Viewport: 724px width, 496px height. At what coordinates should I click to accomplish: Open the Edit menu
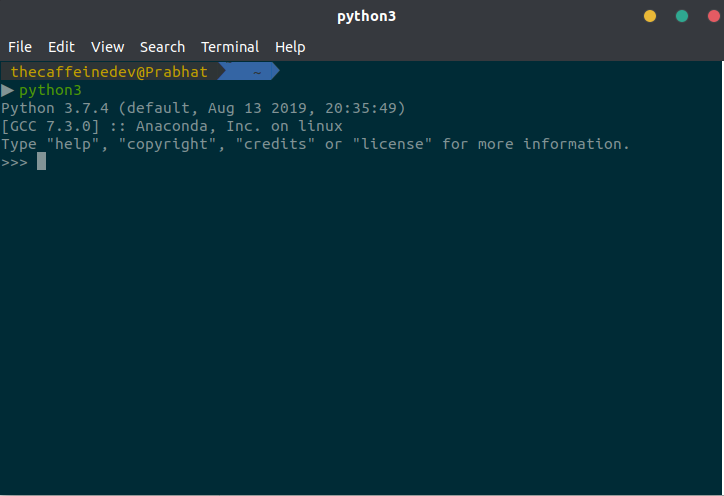[x=61, y=47]
